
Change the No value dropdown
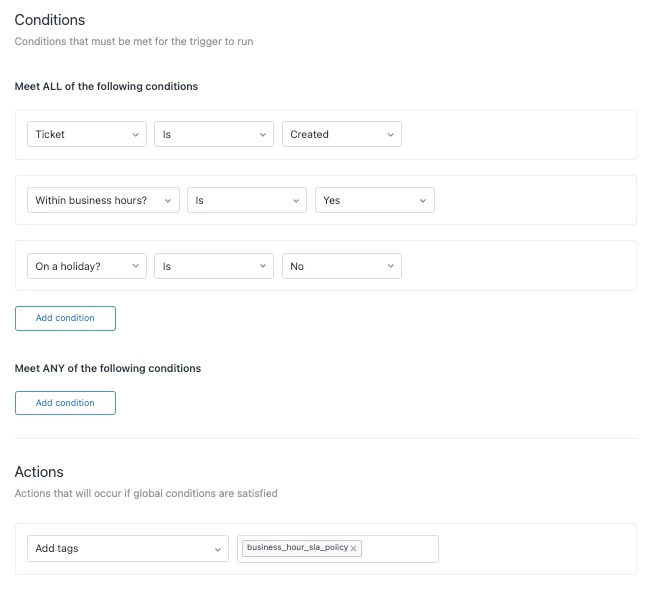pos(341,267)
